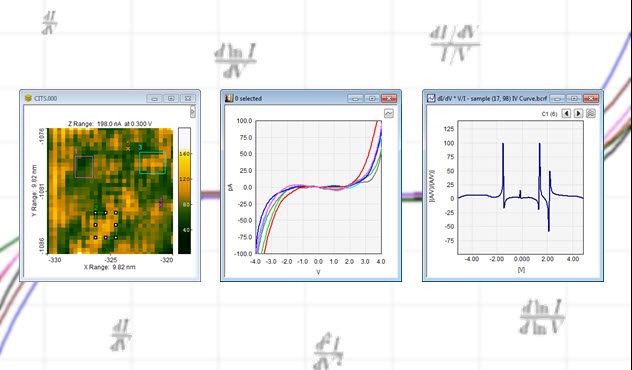Maximize the '0 selected' window
Viewport: 632px width, 370px height.
372,98
